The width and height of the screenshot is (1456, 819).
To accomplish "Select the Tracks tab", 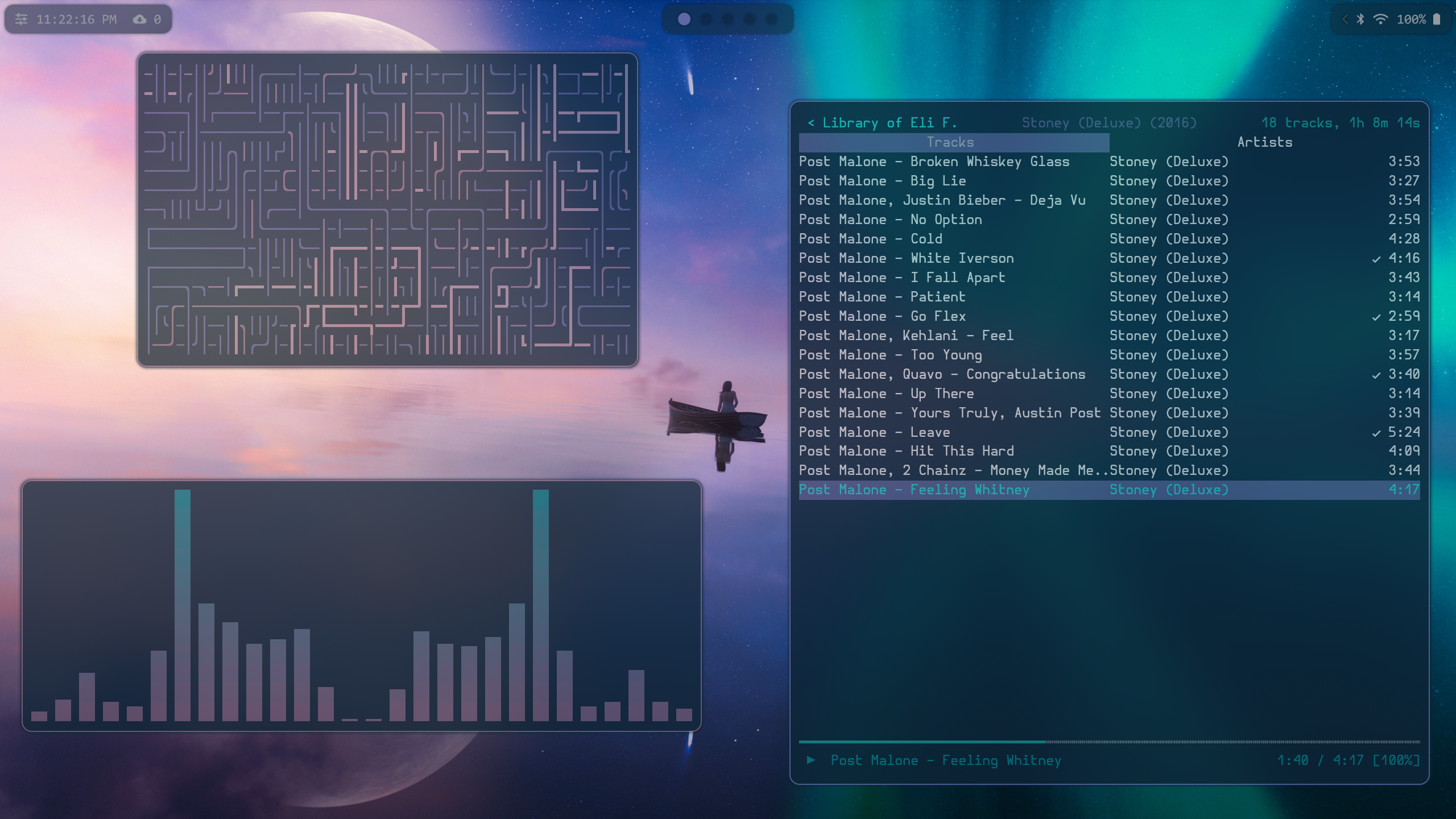I will (x=950, y=142).
